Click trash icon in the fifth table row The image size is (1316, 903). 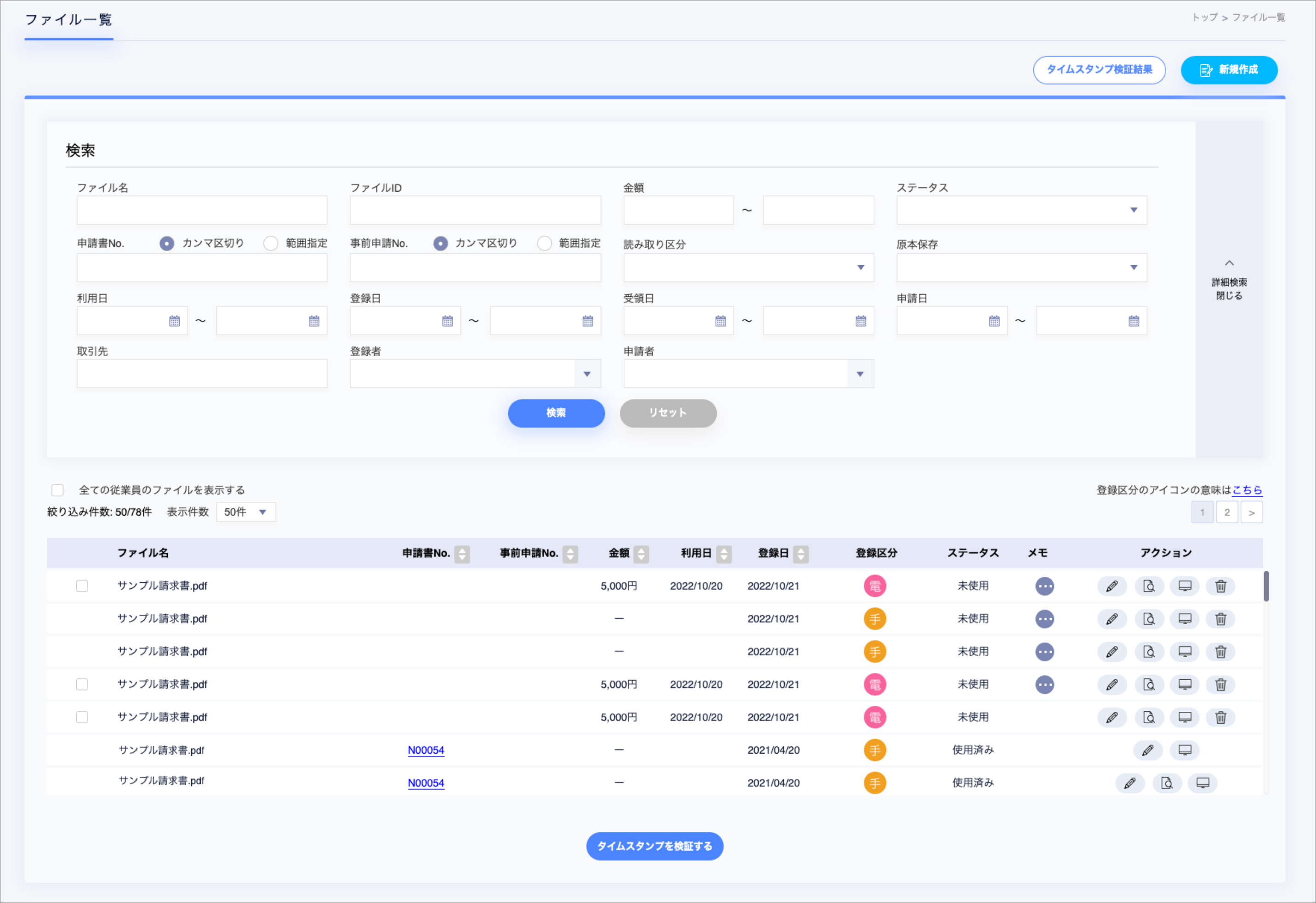click(1221, 717)
